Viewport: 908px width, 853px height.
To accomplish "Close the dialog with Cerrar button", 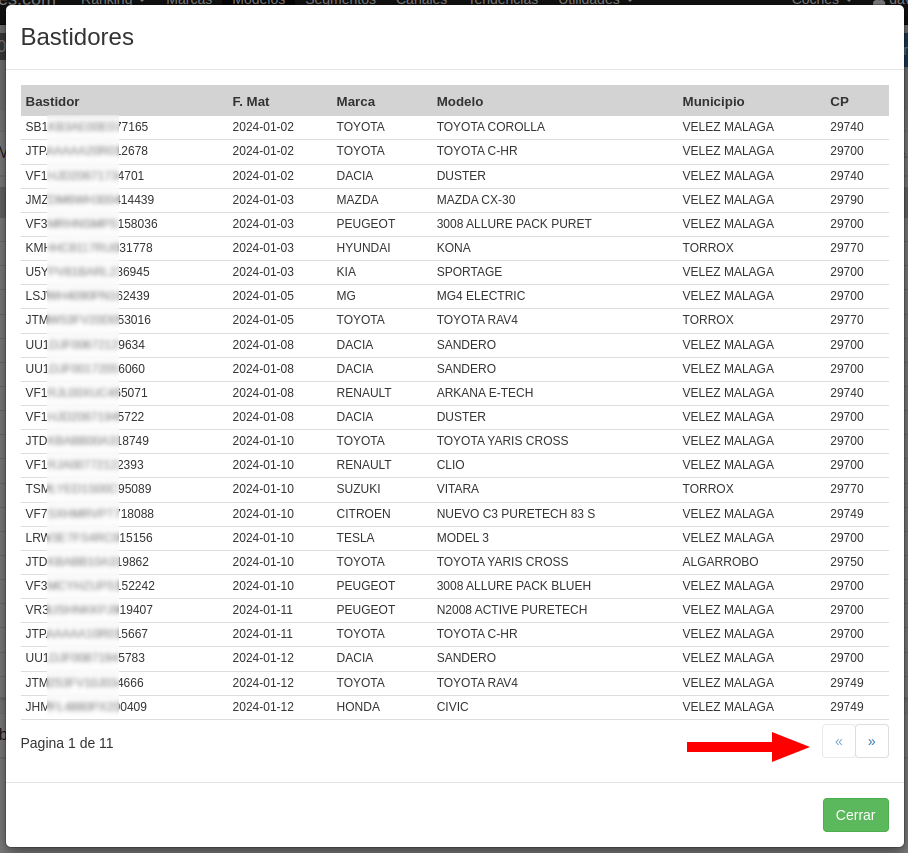I will click(855, 815).
